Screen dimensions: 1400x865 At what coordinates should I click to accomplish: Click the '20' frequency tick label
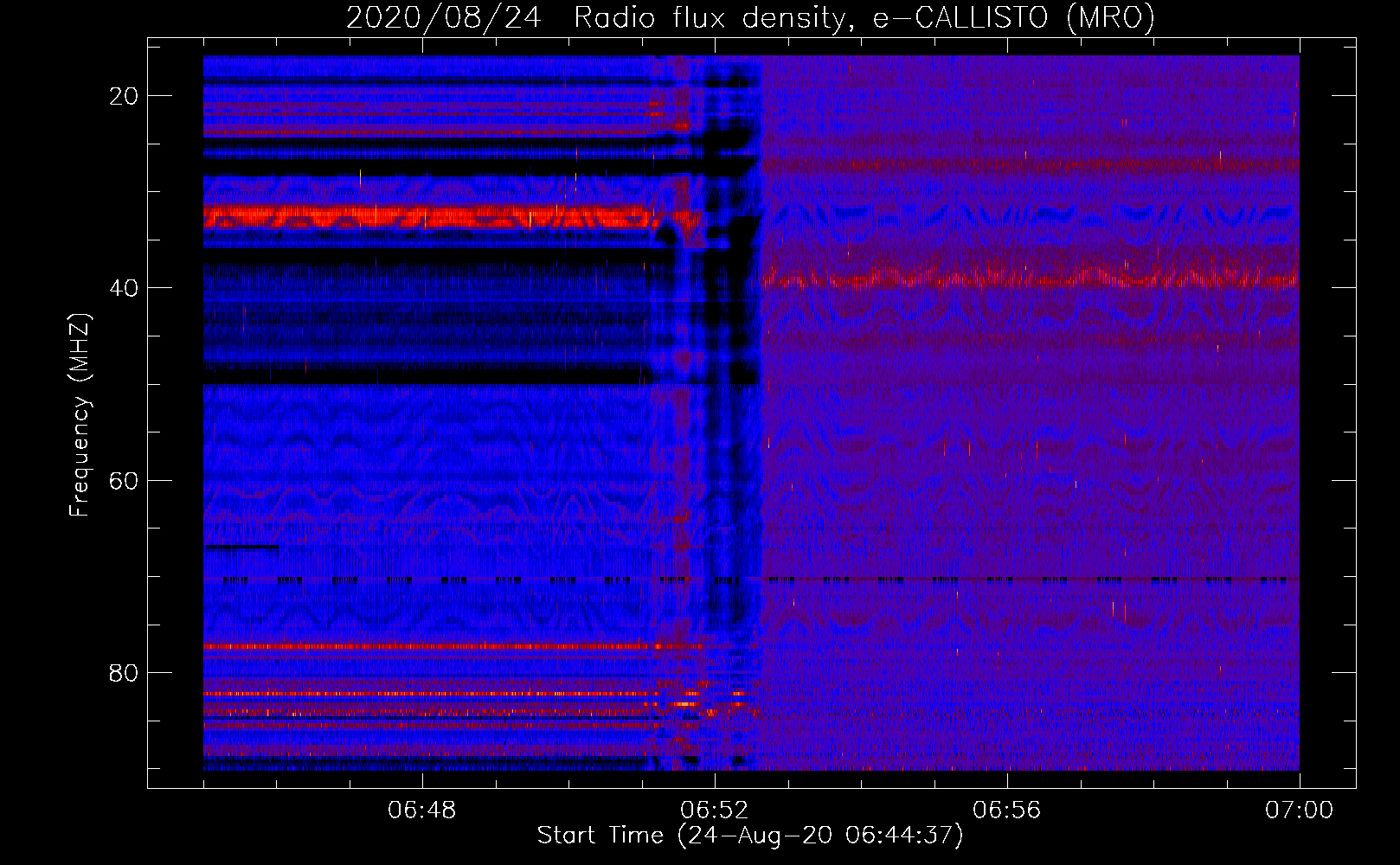124,96
